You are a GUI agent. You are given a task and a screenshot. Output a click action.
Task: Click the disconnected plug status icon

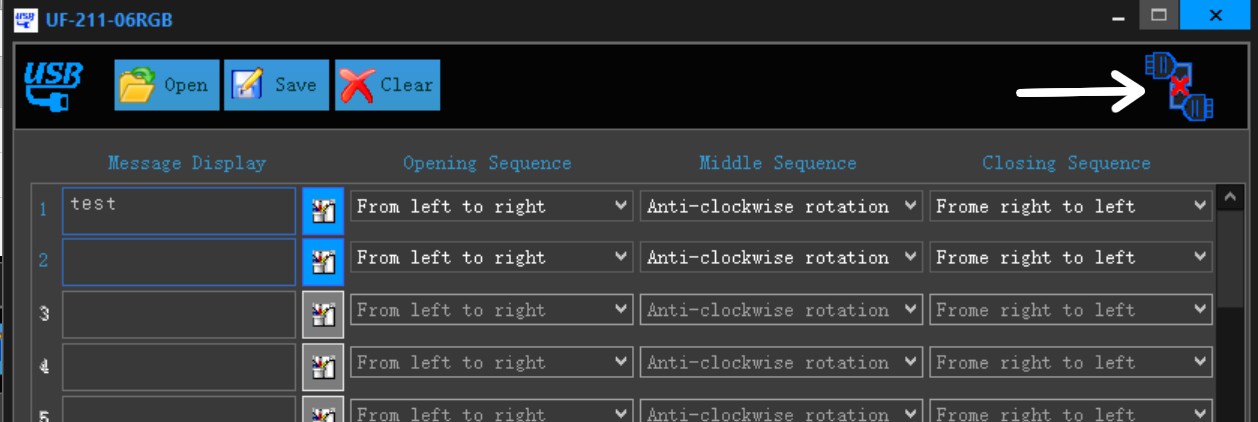click(x=1179, y=87)
